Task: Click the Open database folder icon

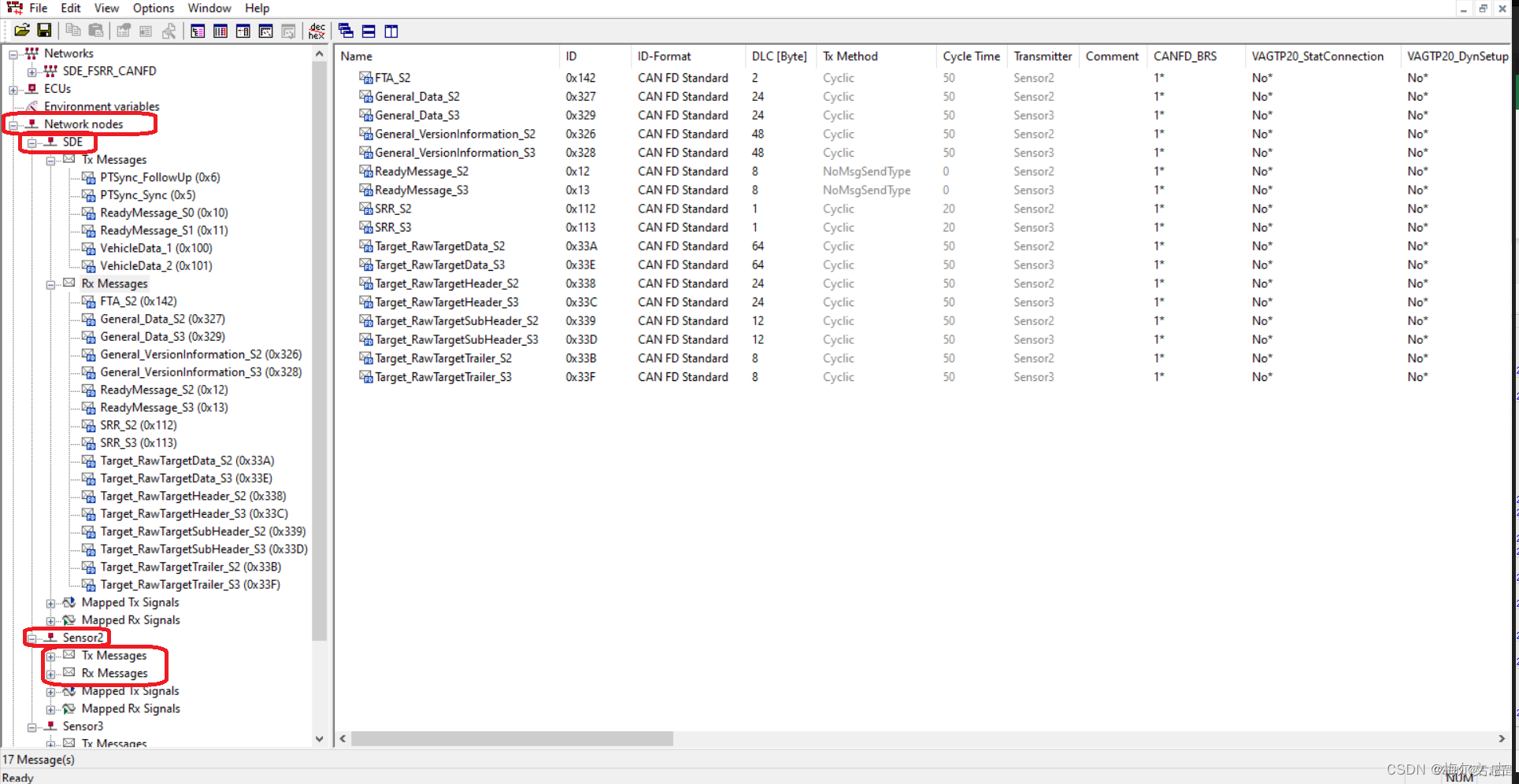Action: pos(21,31)
